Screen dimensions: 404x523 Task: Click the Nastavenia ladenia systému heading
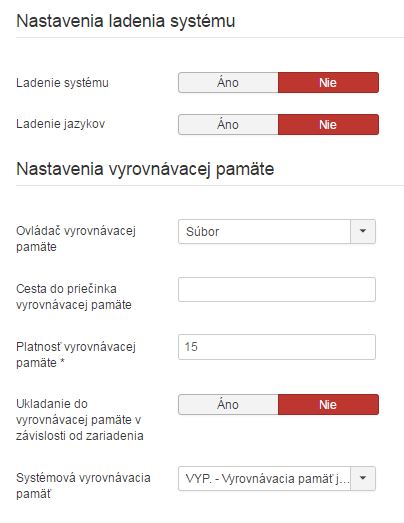coord(126,21)
